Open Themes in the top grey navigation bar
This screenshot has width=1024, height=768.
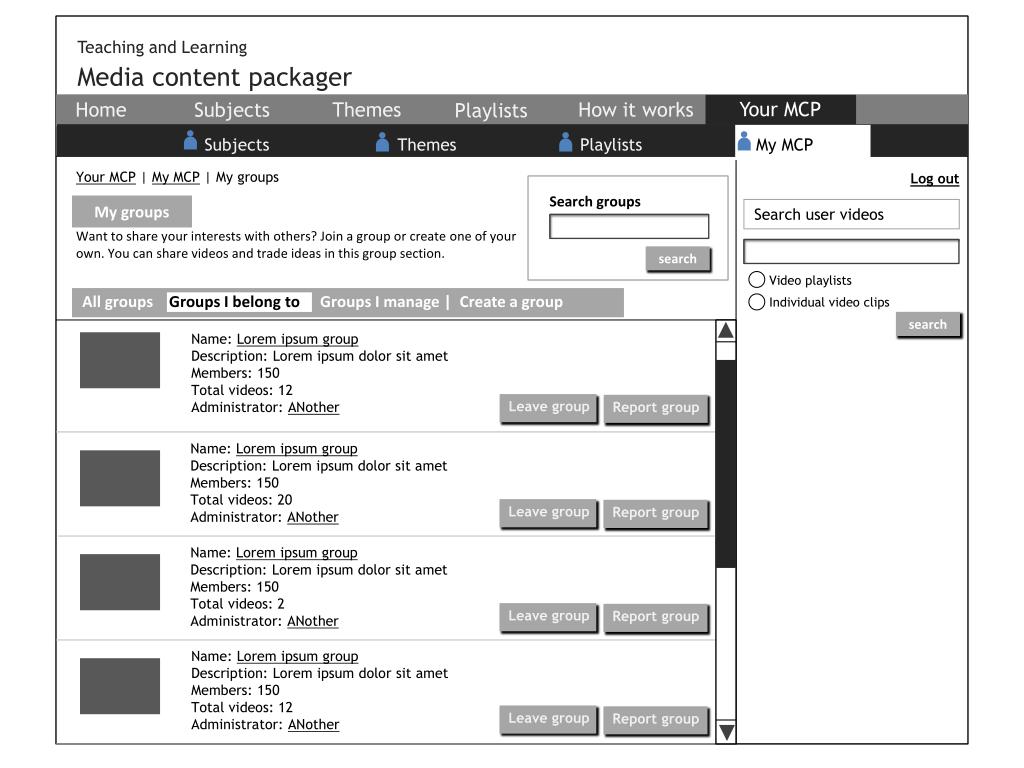tap(366, 110)
